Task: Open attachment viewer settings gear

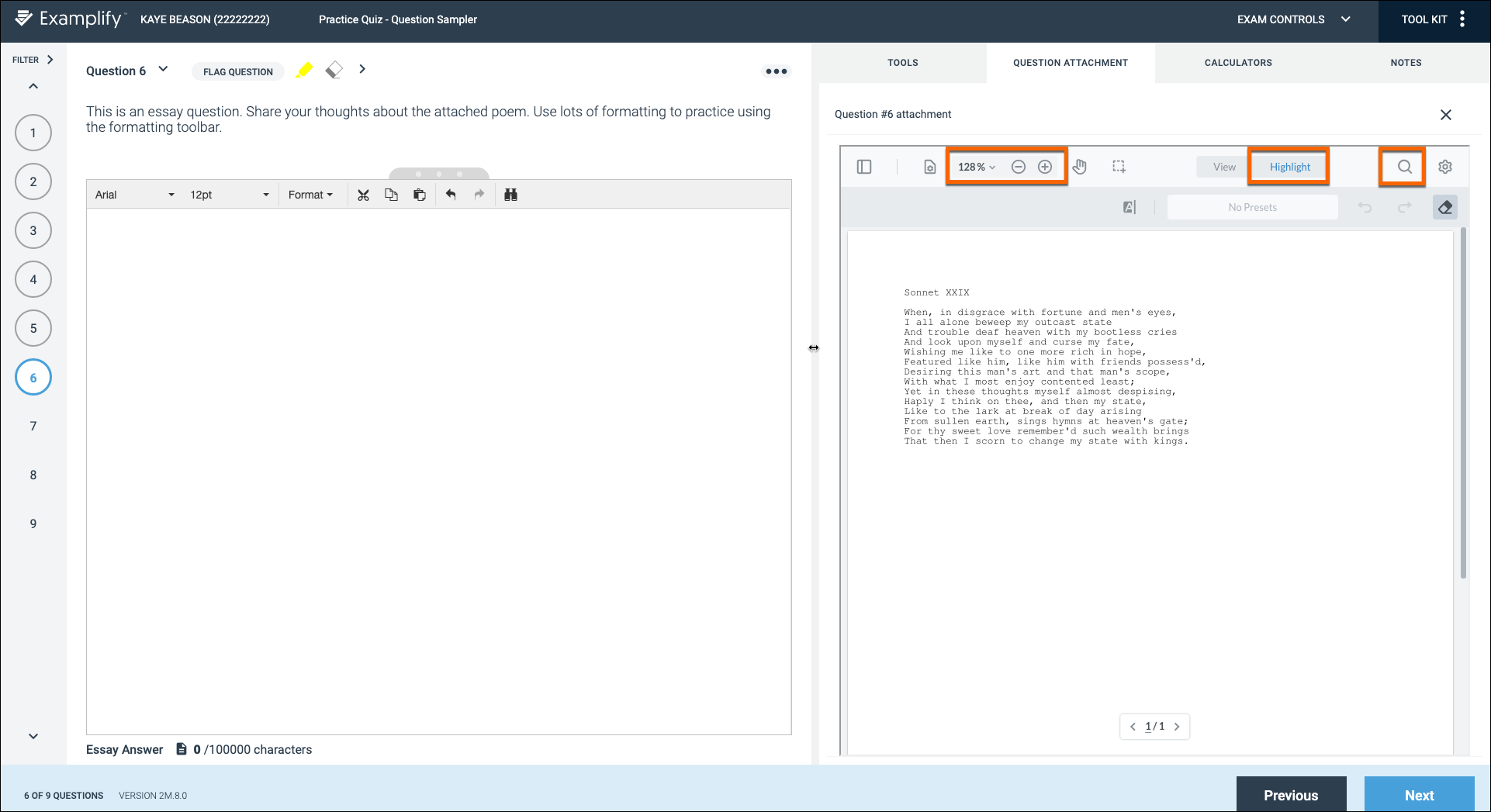Action: tap(1445, 167)
